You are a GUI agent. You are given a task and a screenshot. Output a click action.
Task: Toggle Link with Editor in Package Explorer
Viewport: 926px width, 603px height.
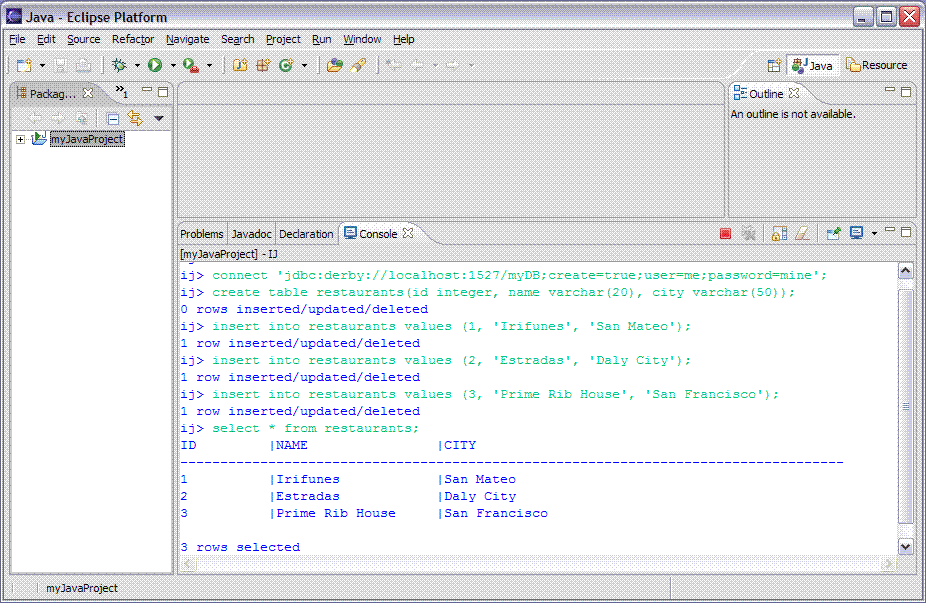(x=135, y=118)
